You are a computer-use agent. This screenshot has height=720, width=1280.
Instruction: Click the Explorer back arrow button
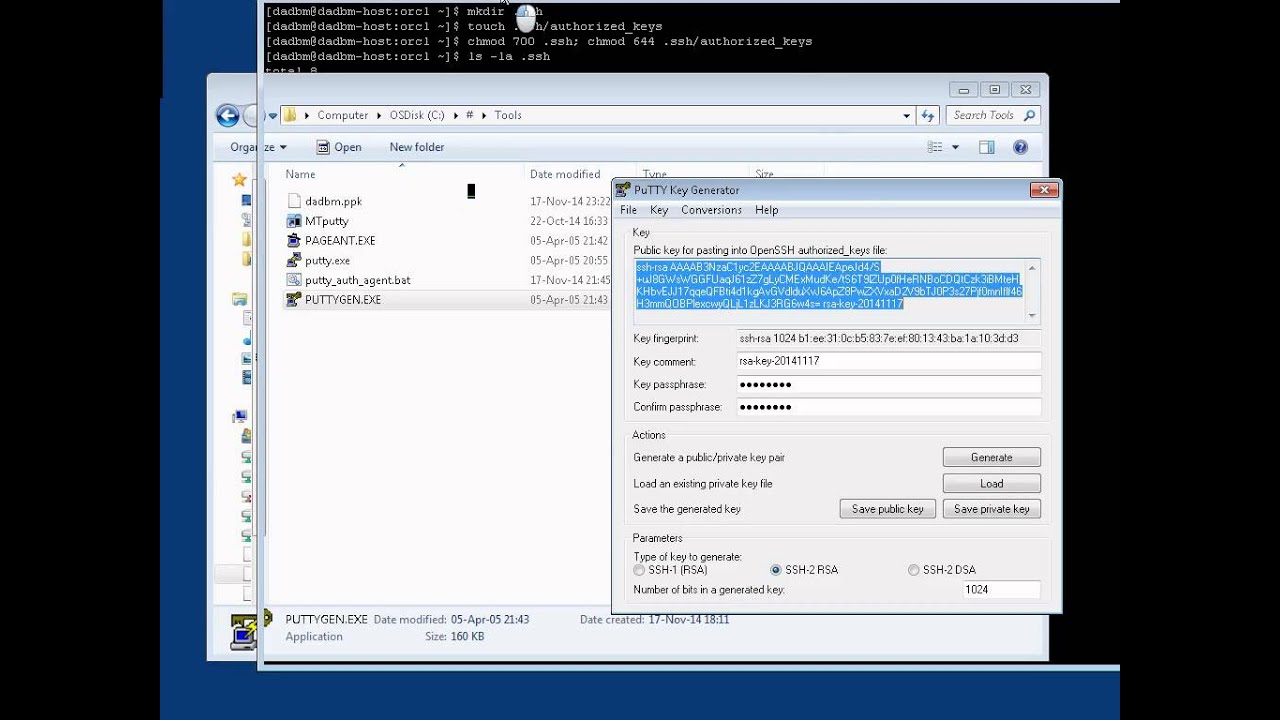coord(227,115)
